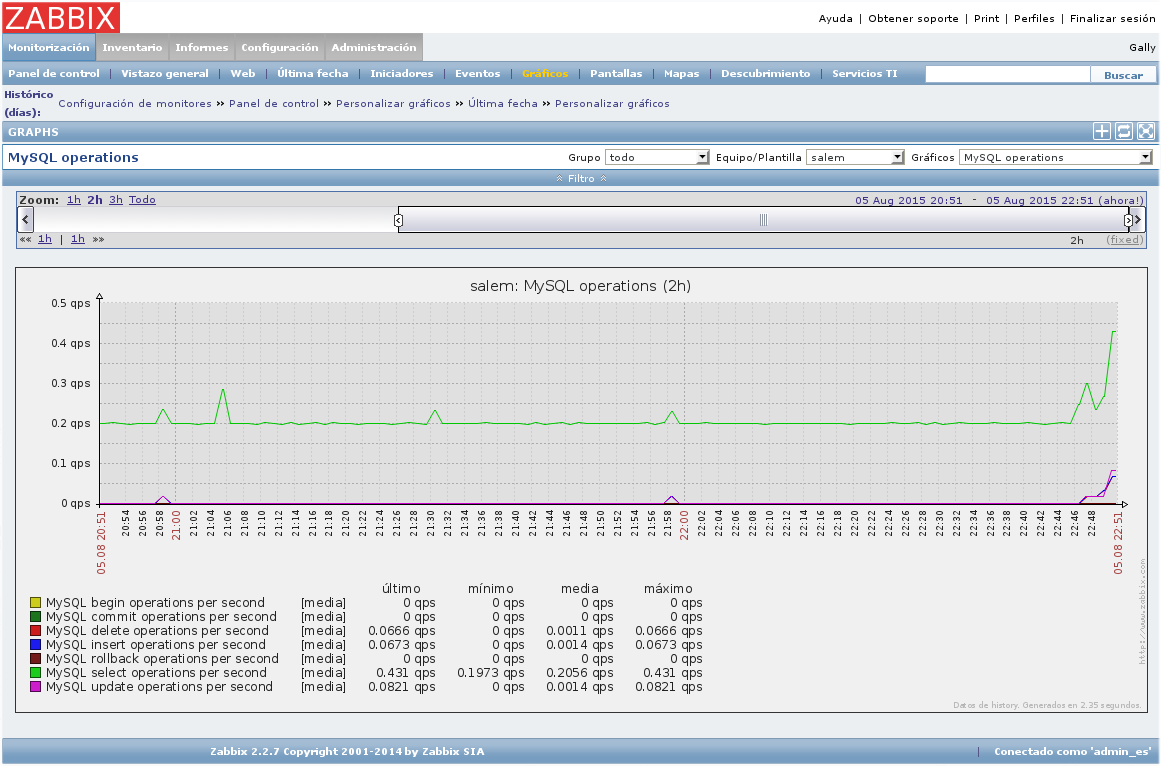Image resolution: width=1161 pixels, height=766 pixels.
Task: Click the red delete operations swatch
Action: 36,631
